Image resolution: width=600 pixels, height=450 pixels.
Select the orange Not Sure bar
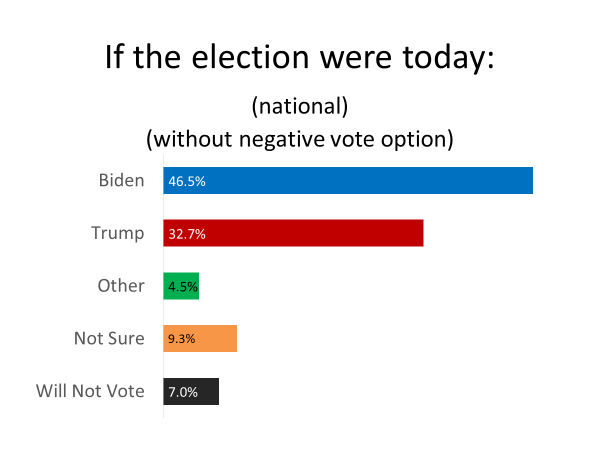[x=200, y=339]
